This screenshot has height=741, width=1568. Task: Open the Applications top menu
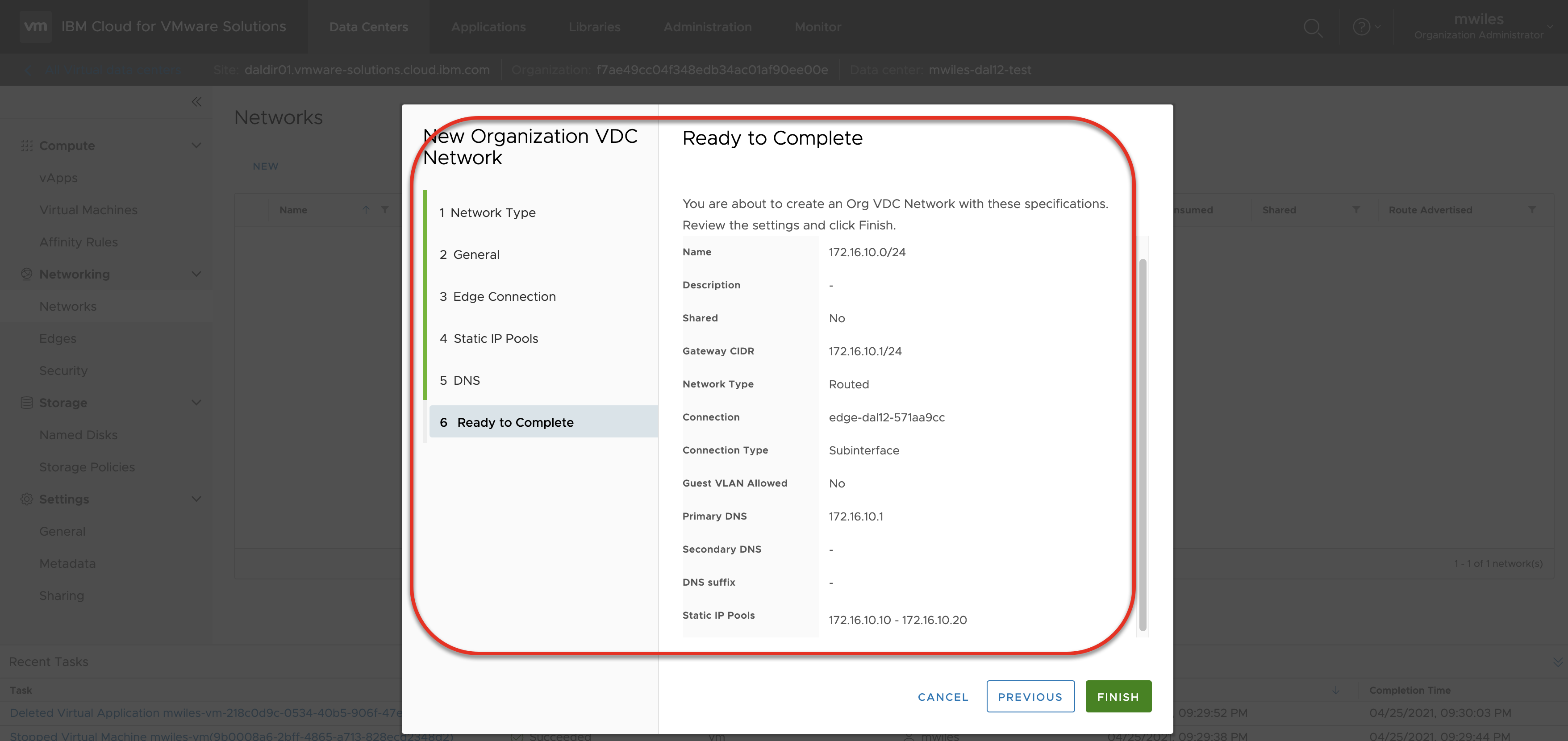coord(488,27)
